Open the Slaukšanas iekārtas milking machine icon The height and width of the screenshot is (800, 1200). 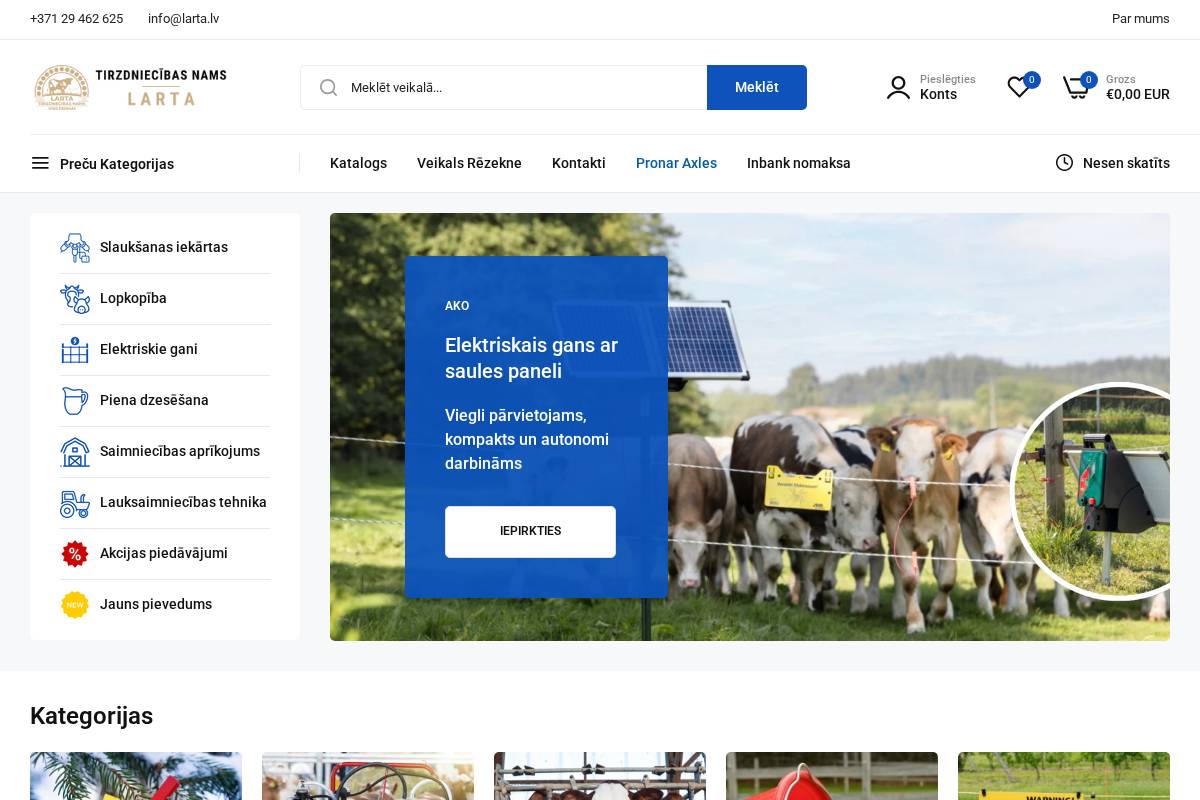coord(75,248)
